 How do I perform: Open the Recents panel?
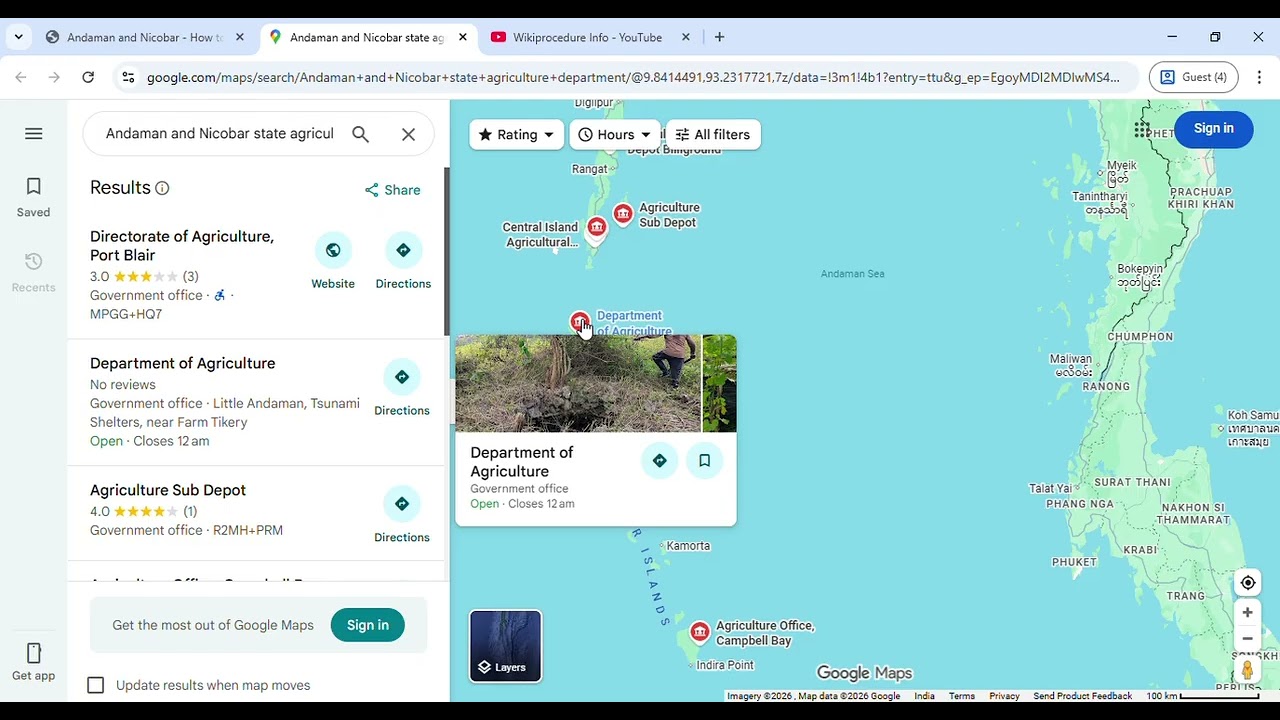33,272
